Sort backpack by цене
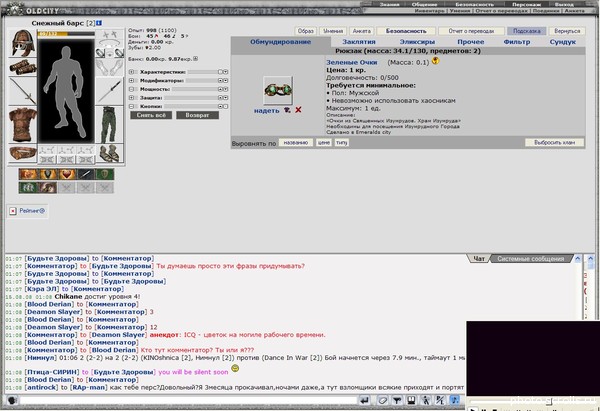This screenshot has height=411, width=600. click(x=324, y=142)
